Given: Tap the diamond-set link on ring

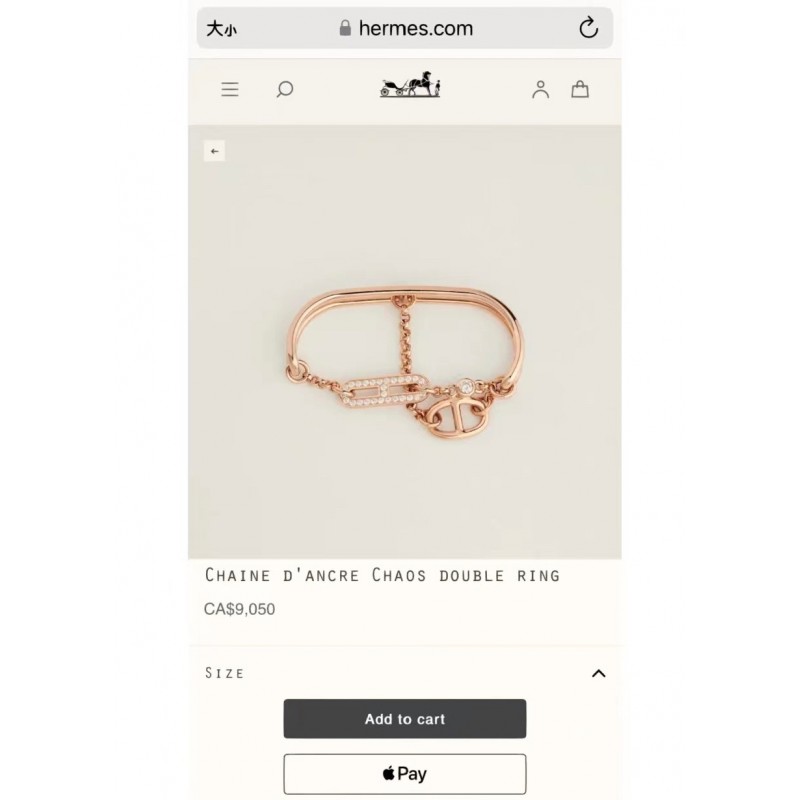Looking at the screenshot, I should [384, 391].
